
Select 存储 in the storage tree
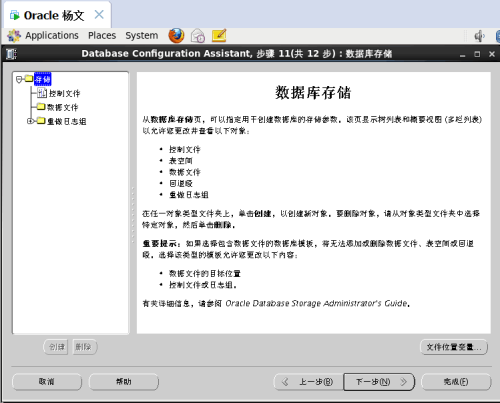[x=43, y=79]
